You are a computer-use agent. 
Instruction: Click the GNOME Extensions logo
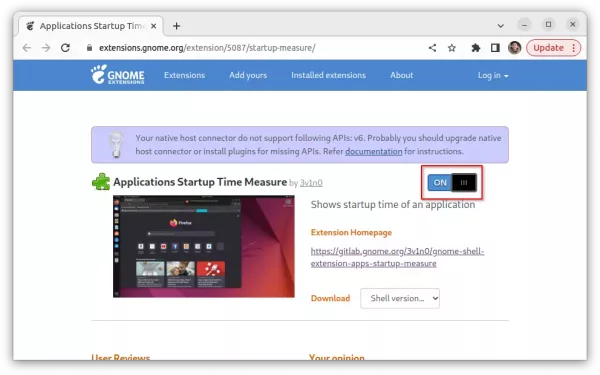[117, 74]
